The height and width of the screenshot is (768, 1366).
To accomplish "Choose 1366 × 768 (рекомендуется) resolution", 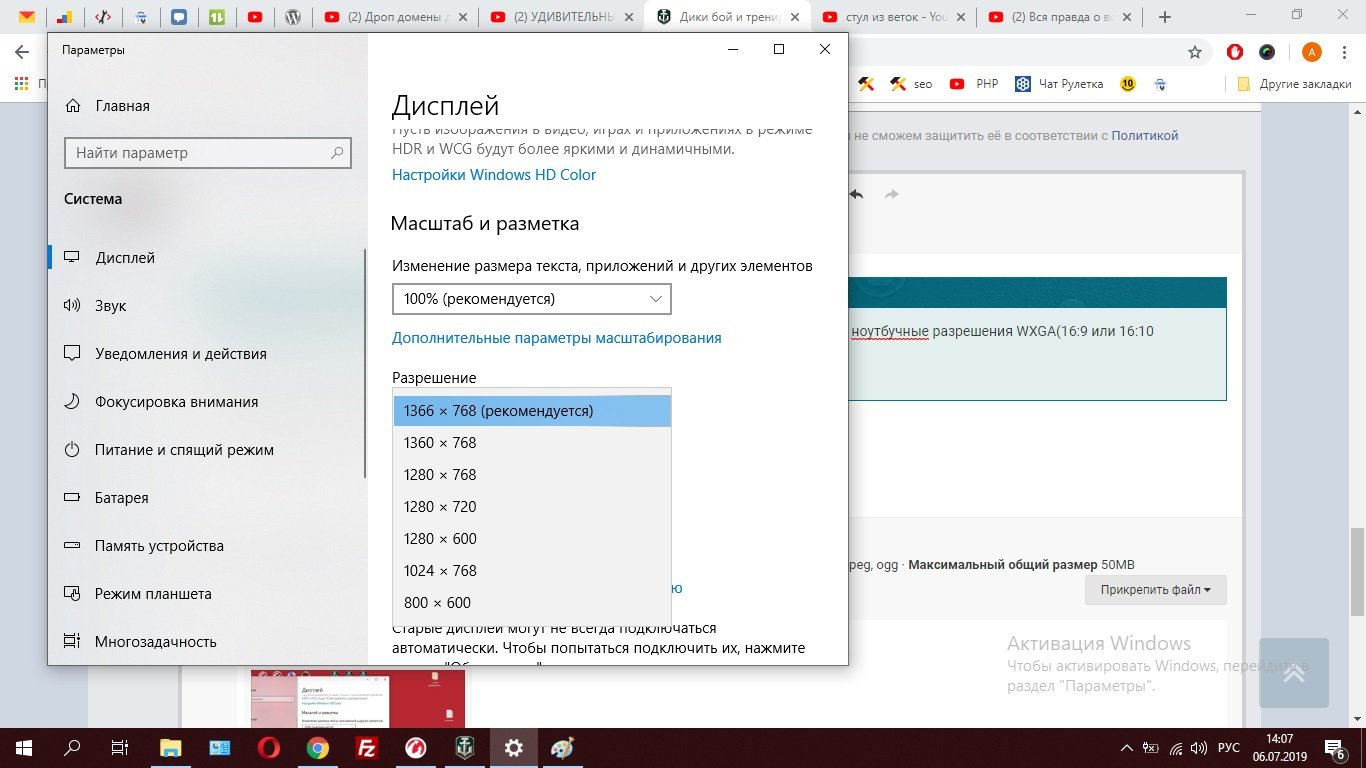I will [532, 411].
